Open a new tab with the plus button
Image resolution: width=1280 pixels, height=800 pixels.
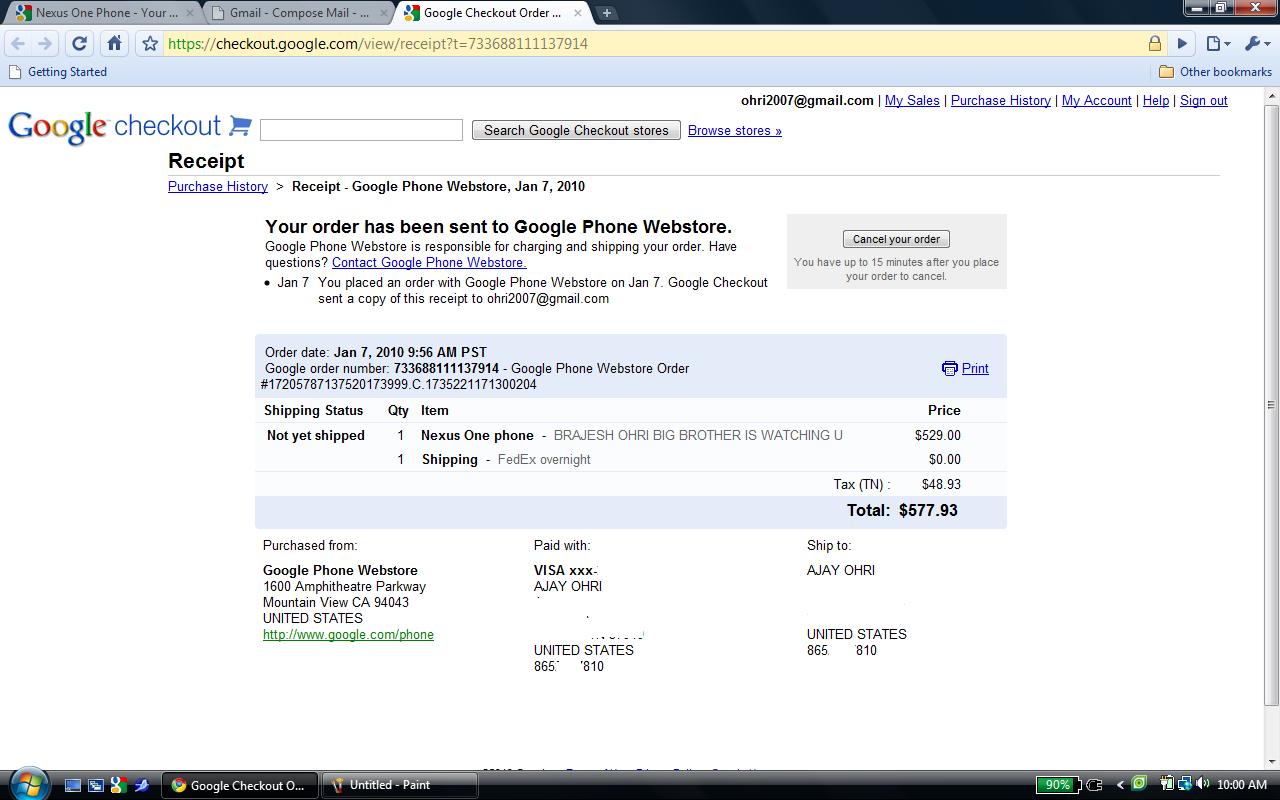tap(606, 13)
